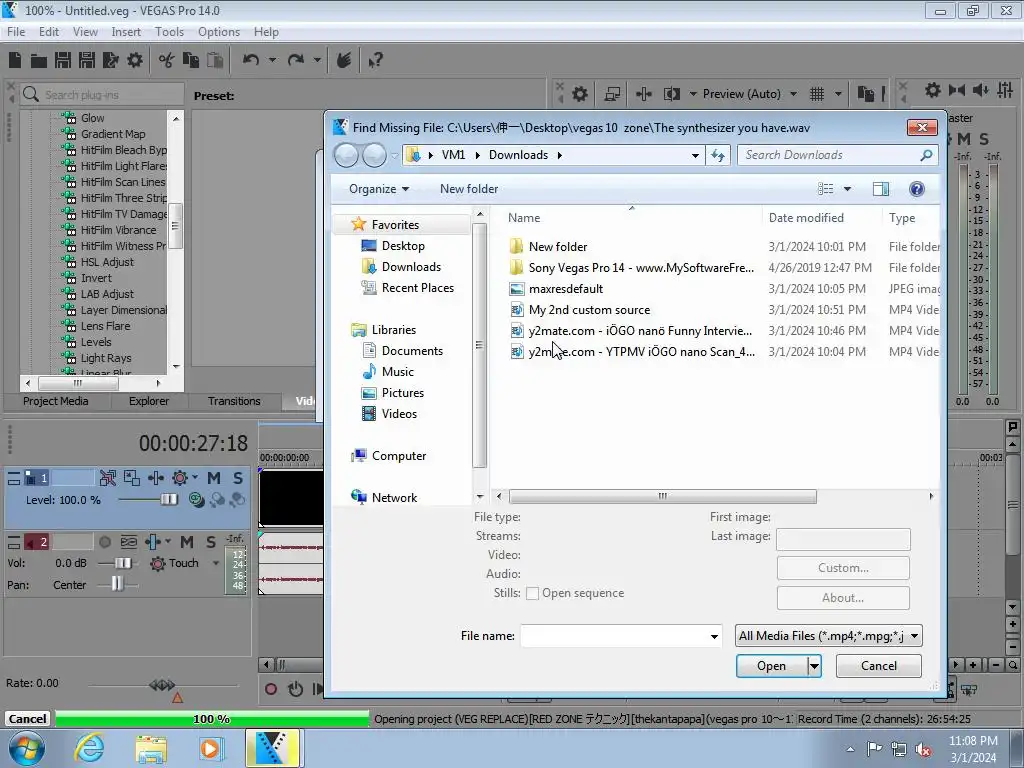Solo video track 1

click(238, 479)
